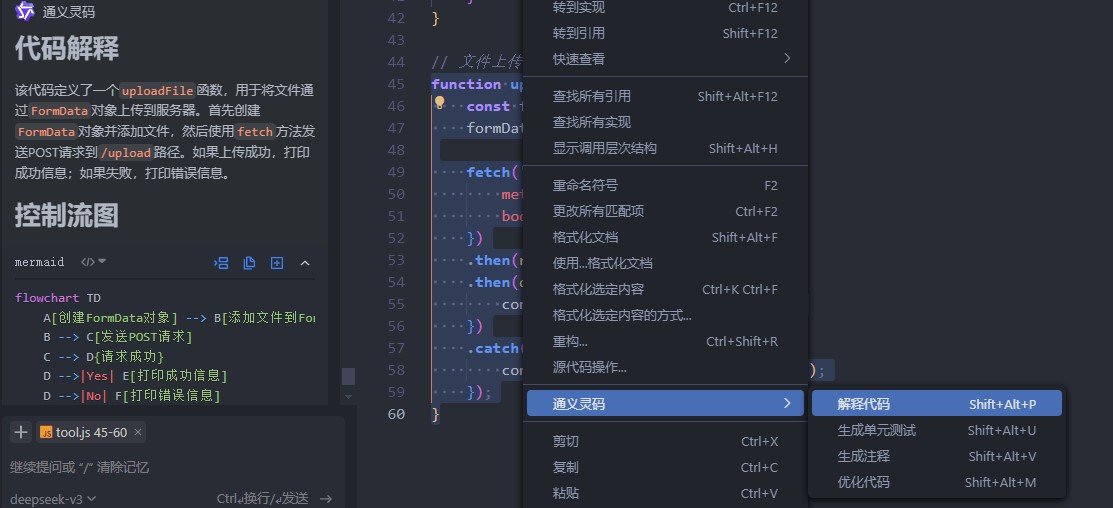Image resolution: width=1113 pixels, height=508 pixels.
Task: Add context with the plus button
Action: (21, 432)
